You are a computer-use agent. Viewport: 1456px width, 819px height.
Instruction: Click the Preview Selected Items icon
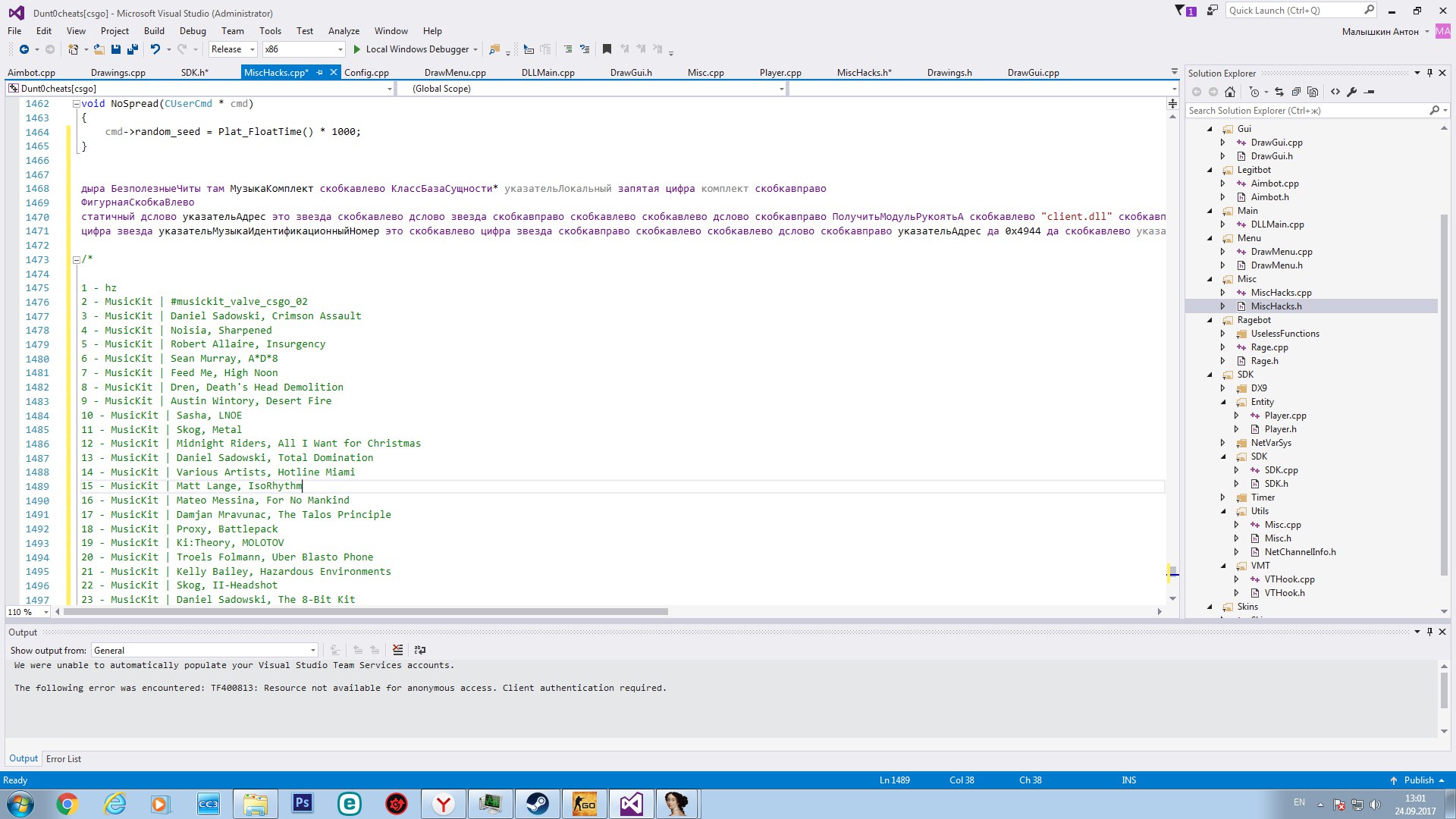(1369, 92)
